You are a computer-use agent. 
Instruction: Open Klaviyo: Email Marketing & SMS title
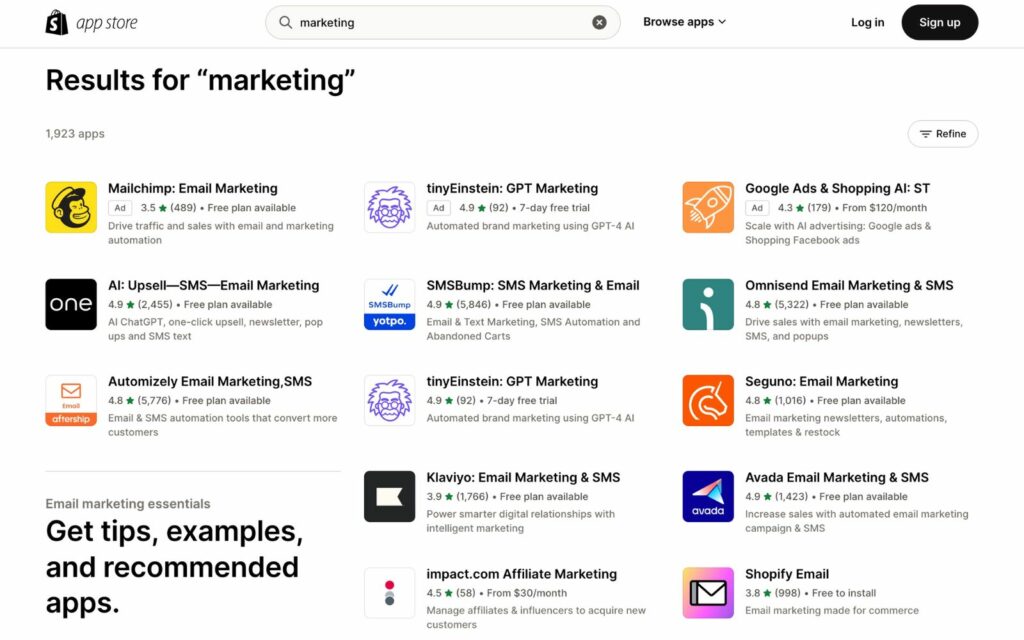coord(523,477)
